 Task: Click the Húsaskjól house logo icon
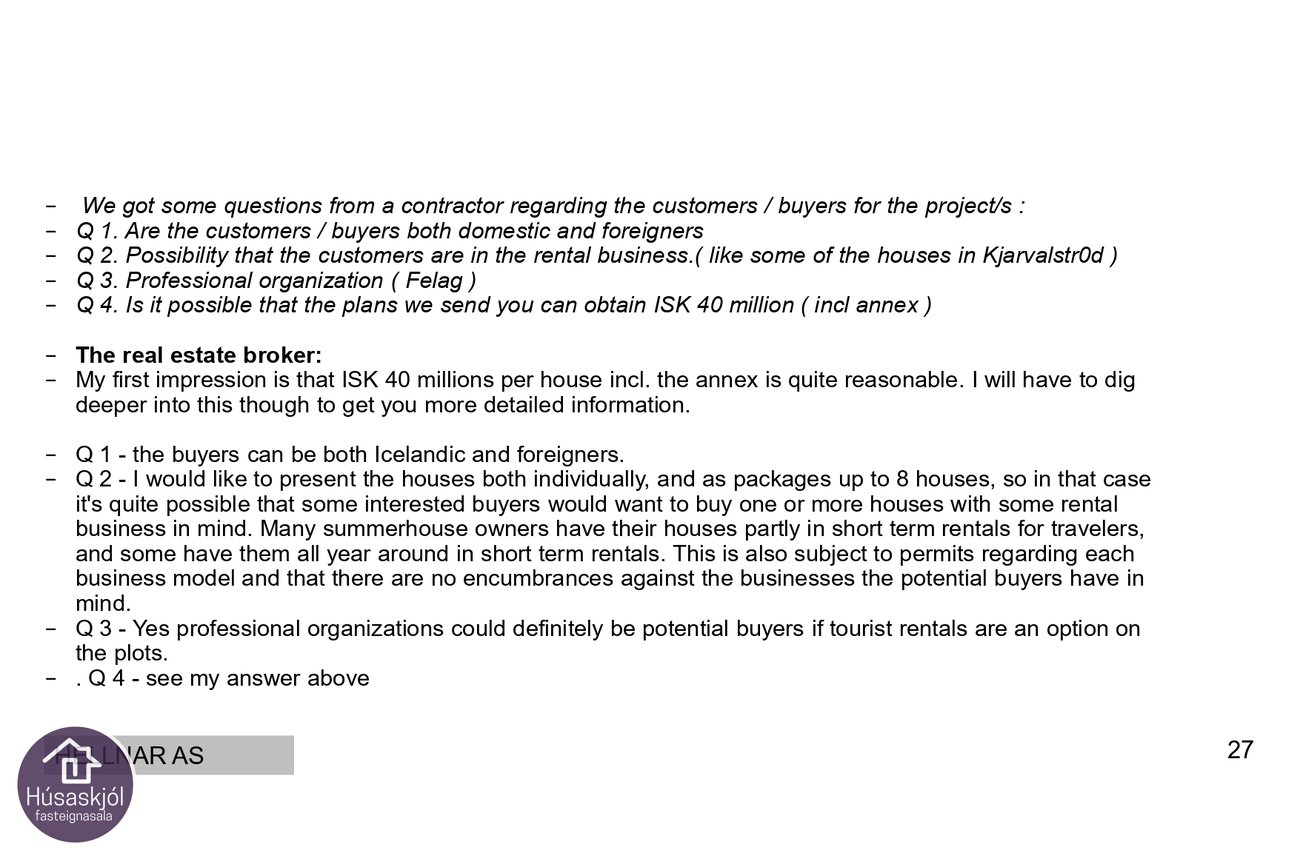(x=72, y=761)
